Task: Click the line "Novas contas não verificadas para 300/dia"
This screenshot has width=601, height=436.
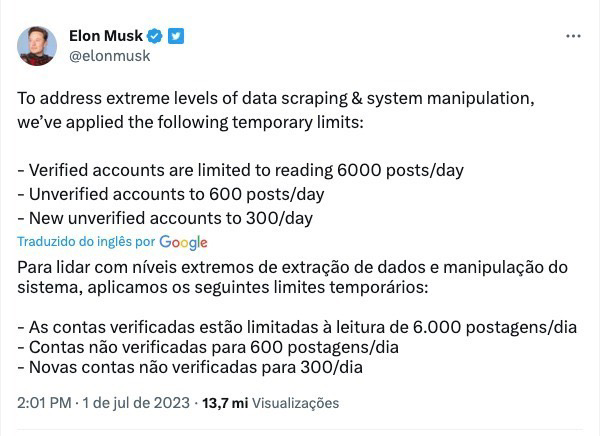Action: (x=190, y=367)
